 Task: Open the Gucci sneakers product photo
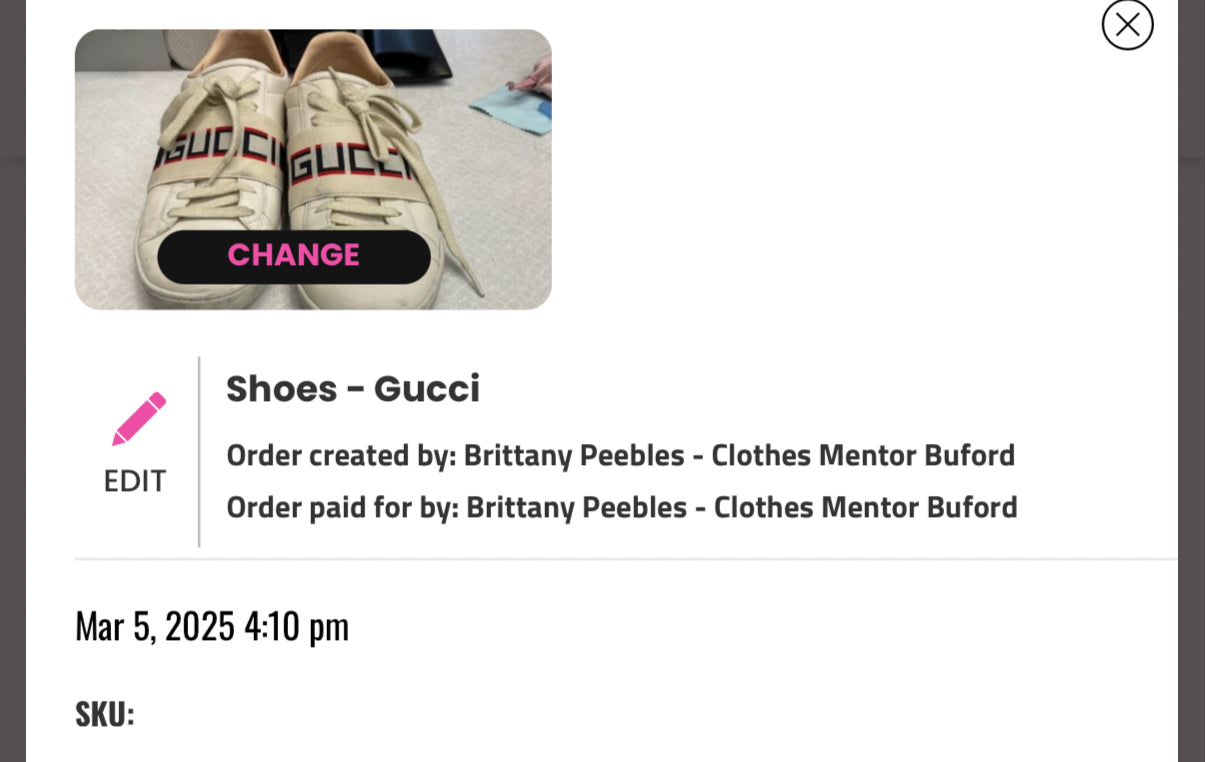(x=313, y=169)
